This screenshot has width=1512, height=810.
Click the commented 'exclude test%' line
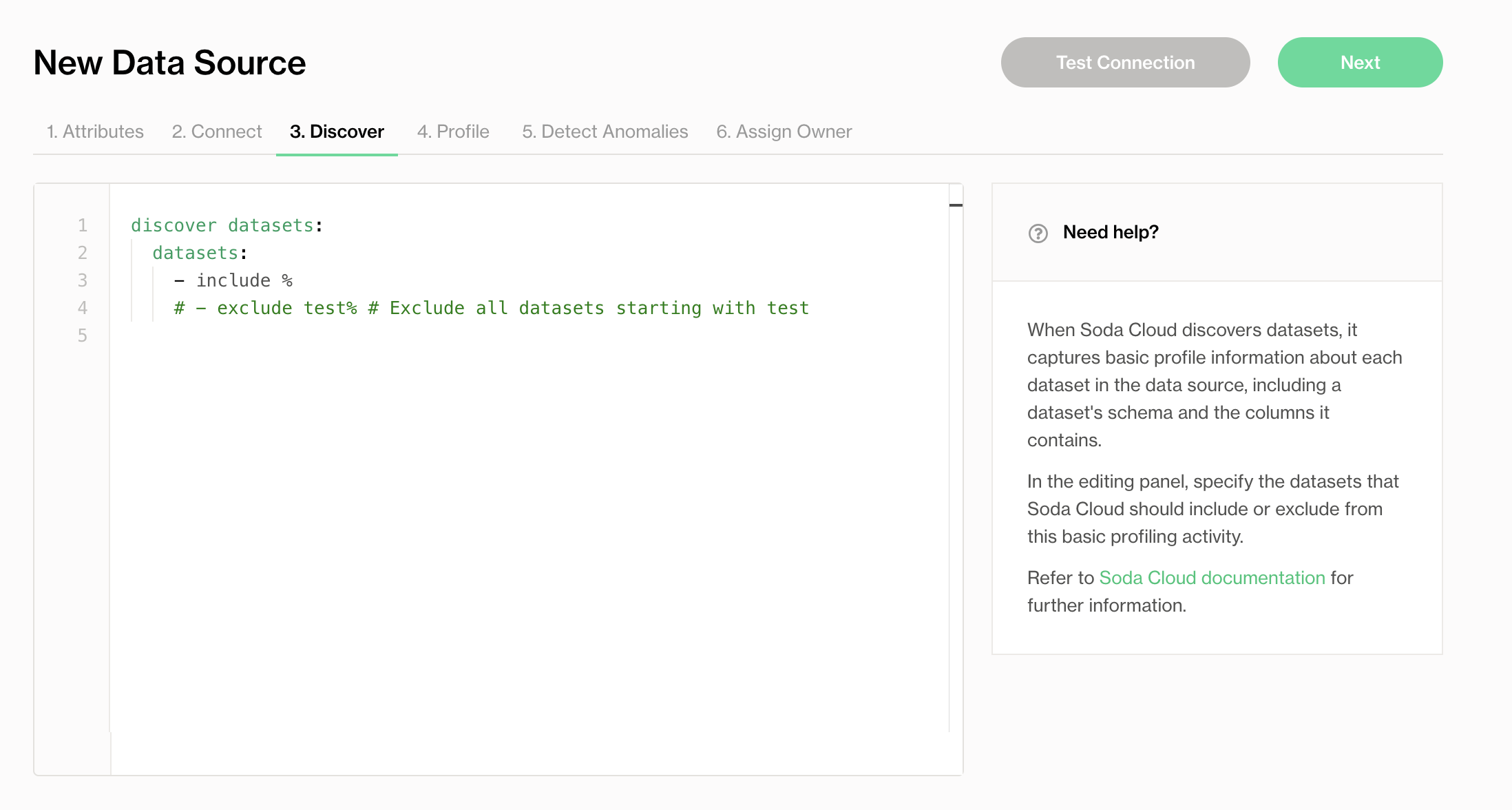tap(492, 308)
